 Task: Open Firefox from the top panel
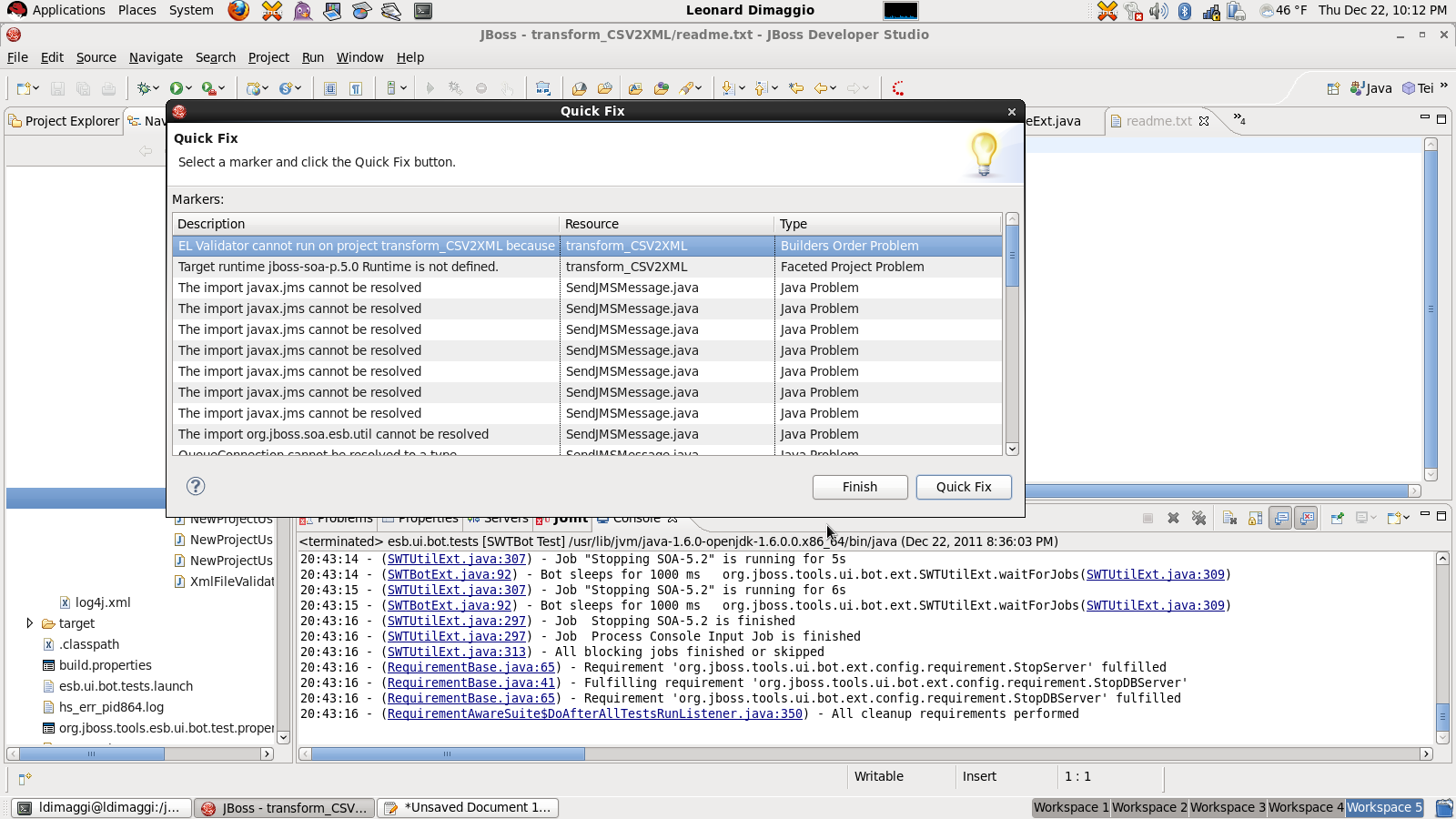point(238,11)
